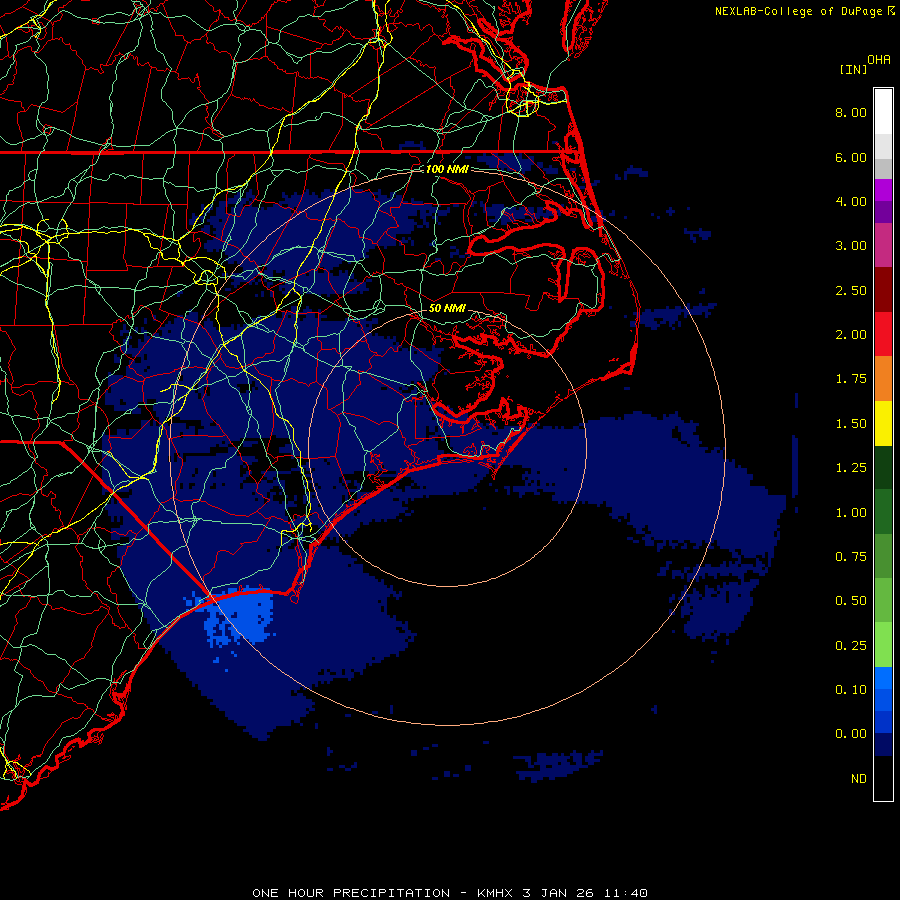Click the [IN] units label
The image size is (900, 900).
(x=853, y=69)
